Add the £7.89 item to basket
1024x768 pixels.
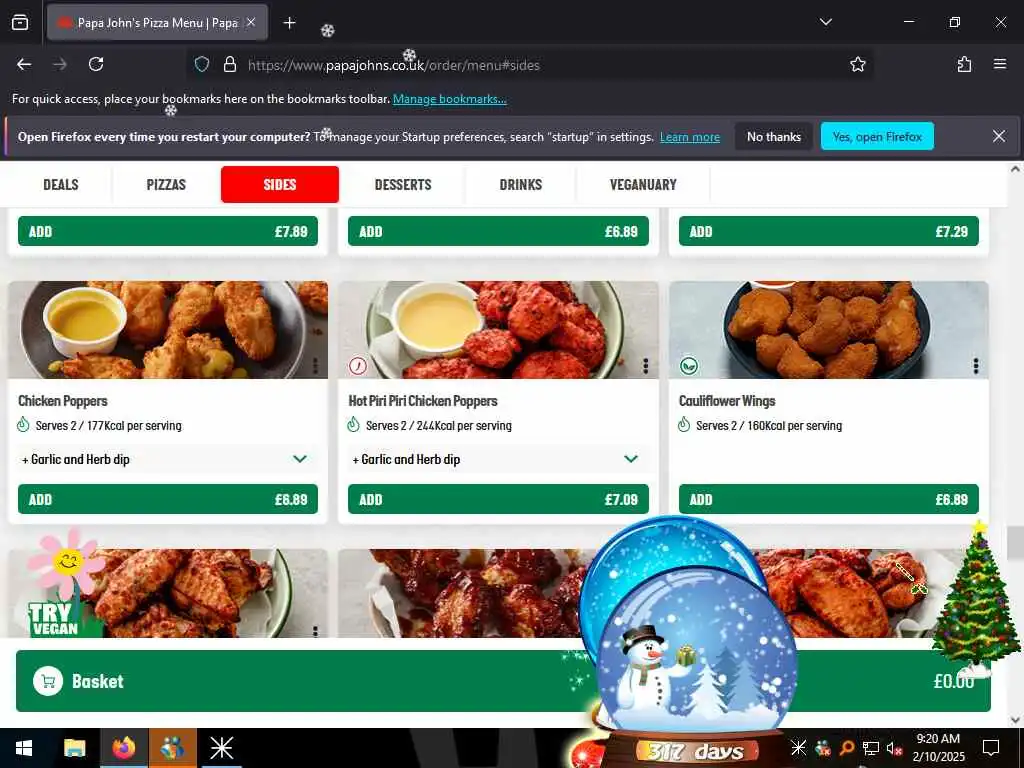tap(168, 231)
